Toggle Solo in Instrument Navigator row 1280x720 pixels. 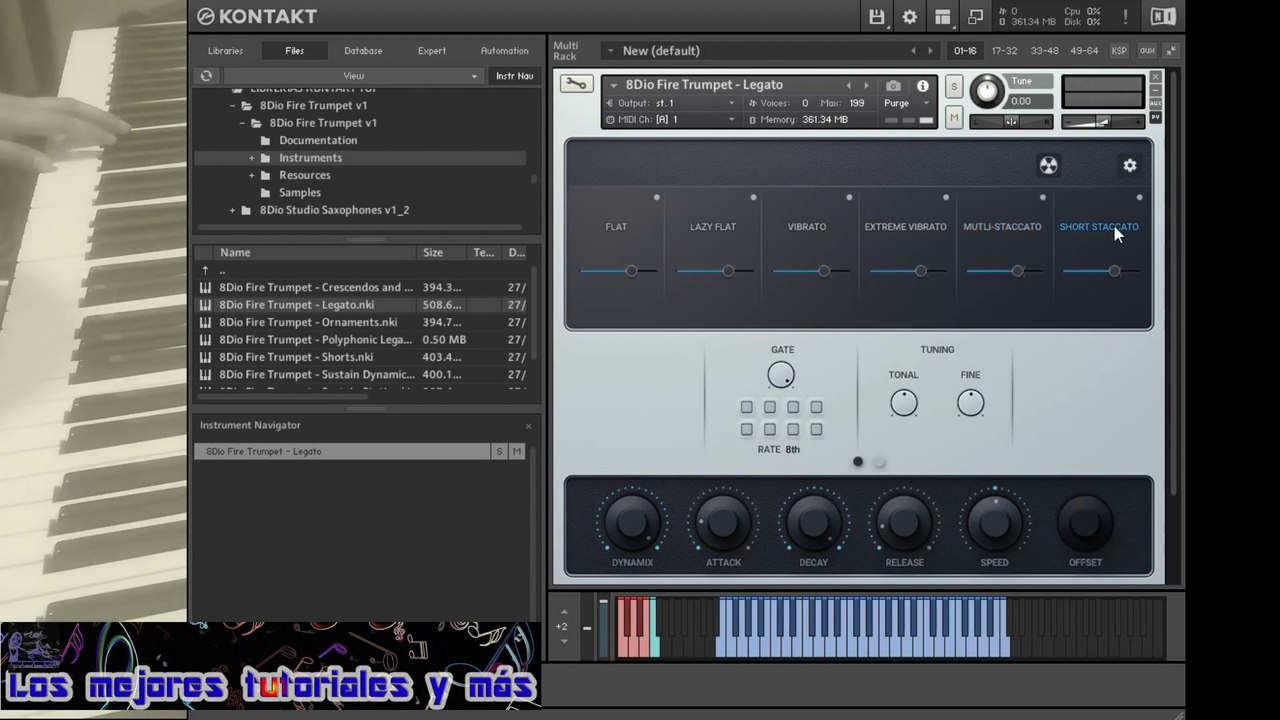[499, 452]
